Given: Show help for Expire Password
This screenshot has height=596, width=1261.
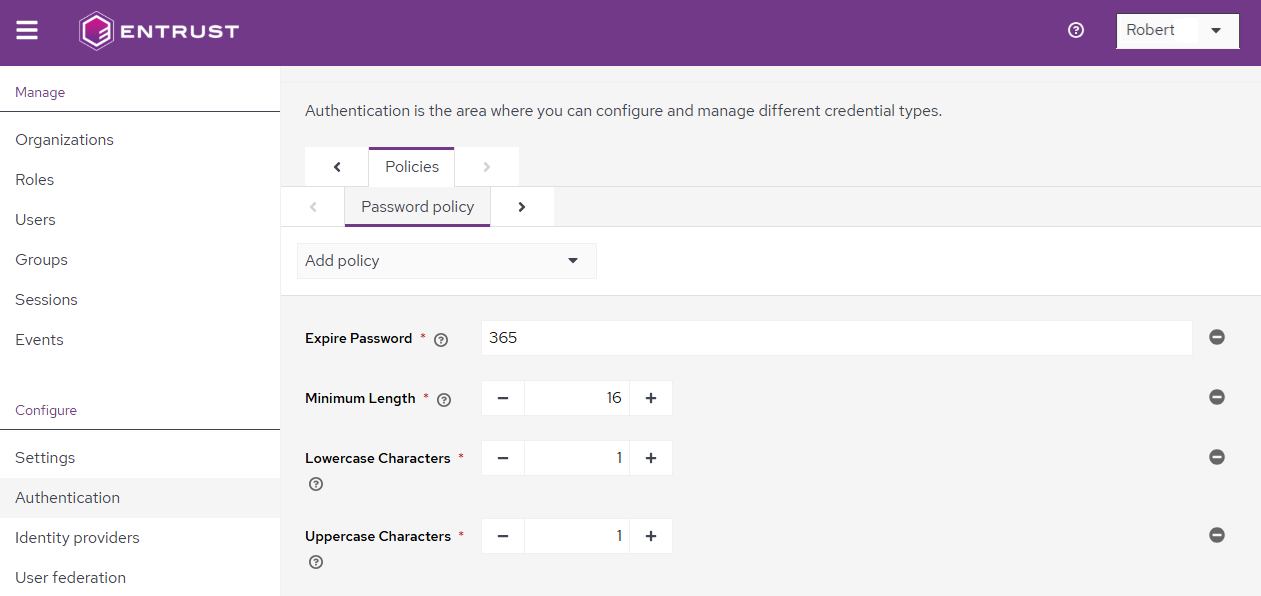Looking at the screenshot, I should pyautogui.click(x=441, y=340).
